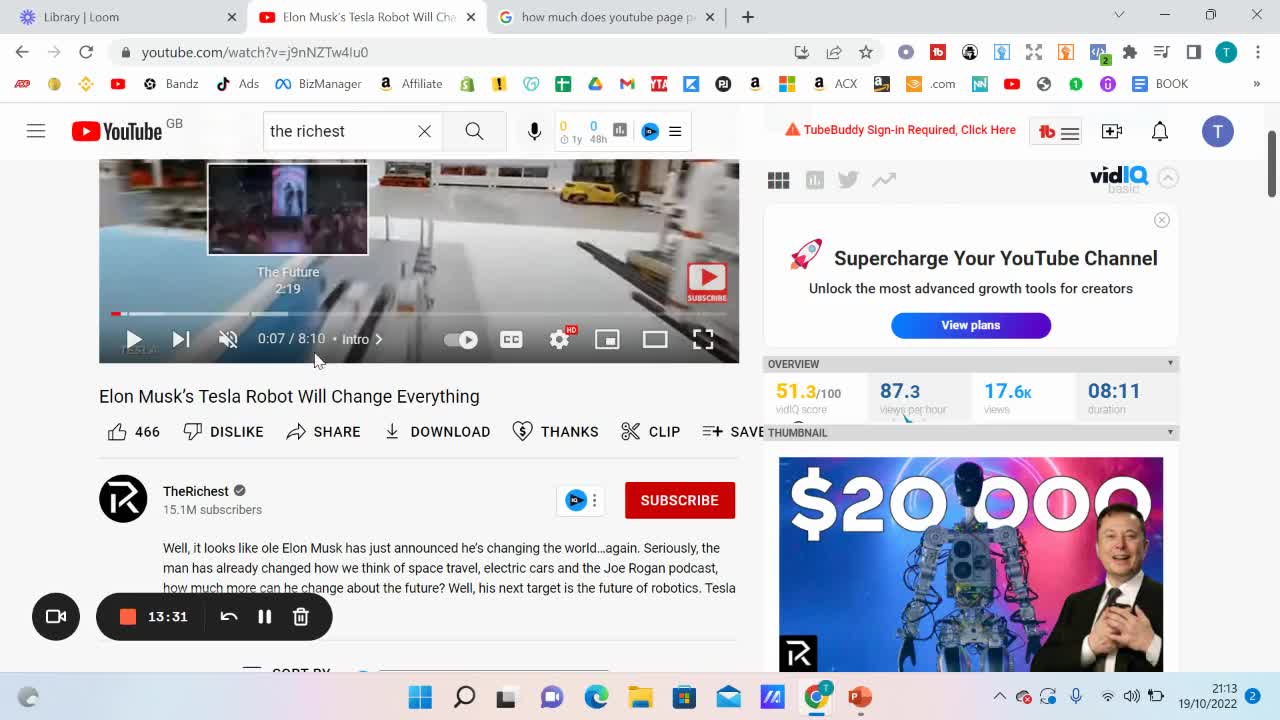The image size is (1280, 720).
Task: Open the YouTube hamburger guide menu
Action: pos(36,131)
